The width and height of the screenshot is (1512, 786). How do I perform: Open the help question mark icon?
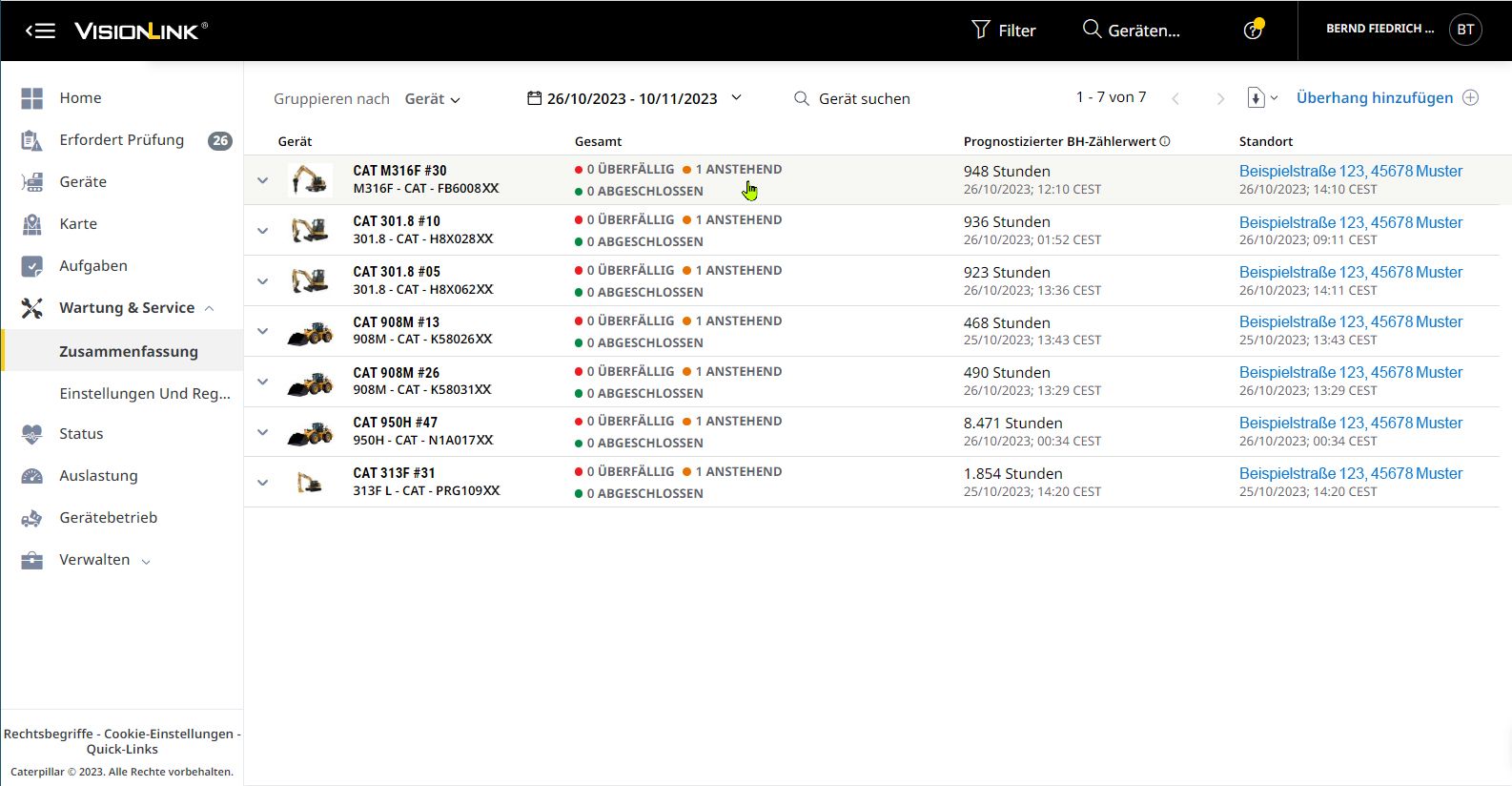pos(1253,31)
